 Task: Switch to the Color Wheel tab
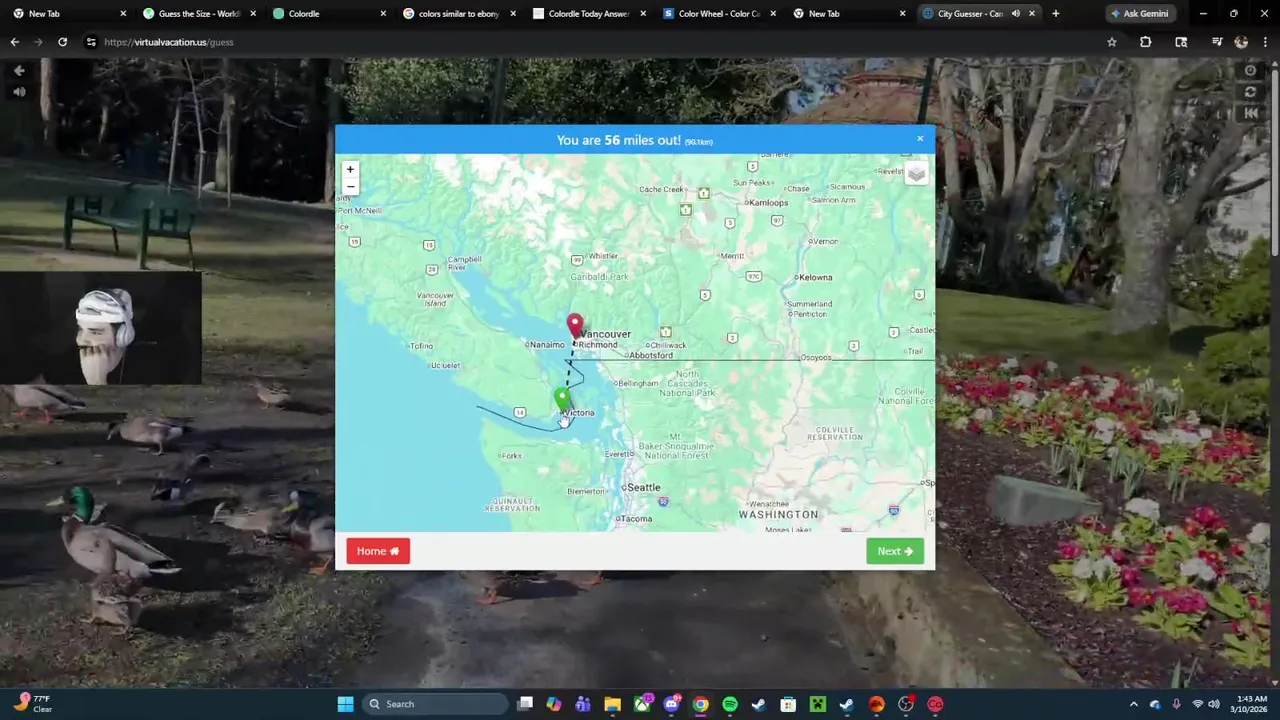(x=718, y=14)
